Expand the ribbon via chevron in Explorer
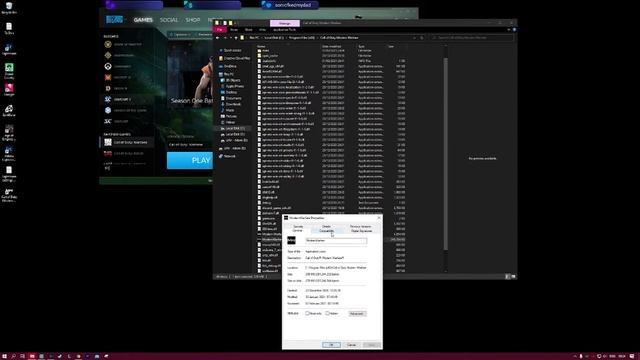This screenshot has height=360, width=640. point(509,30)
